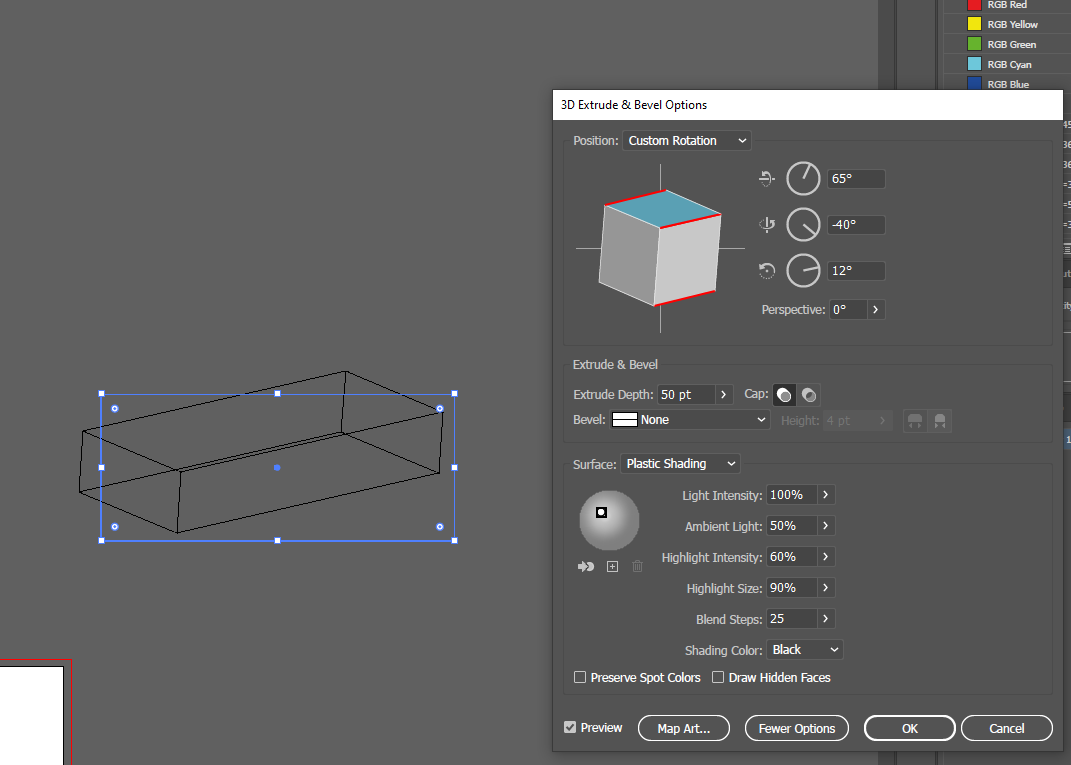The height and width of the screenshot is (765, 1071).
Task: Click the Blend Steps input field
Action: (x=790, y=619)
